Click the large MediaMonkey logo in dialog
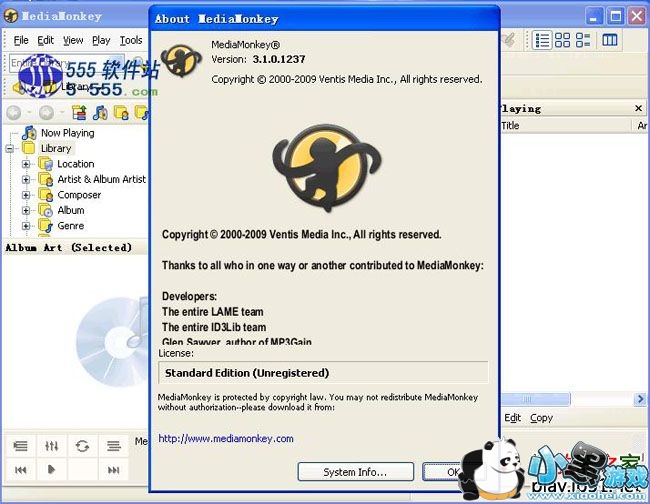Screen dimensions: 650x504 [x=327, y=167]
